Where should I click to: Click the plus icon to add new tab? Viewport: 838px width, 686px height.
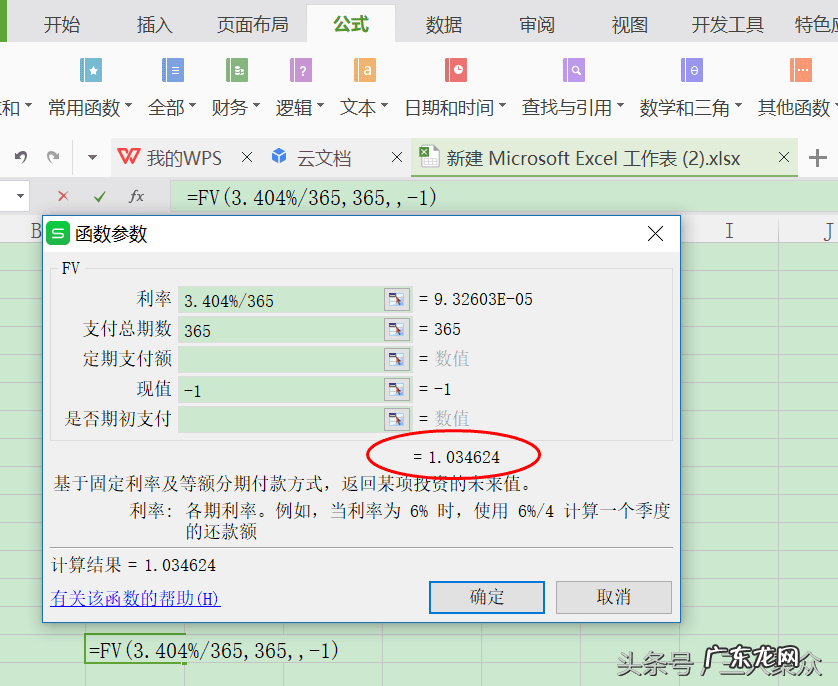[x=818, y=158]
